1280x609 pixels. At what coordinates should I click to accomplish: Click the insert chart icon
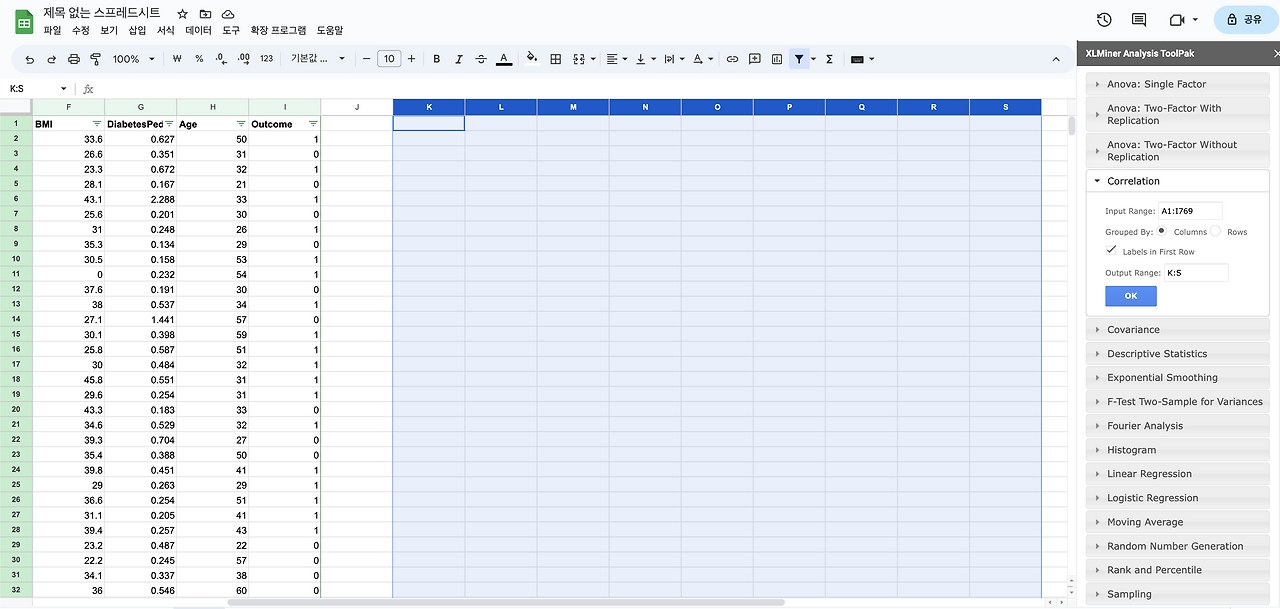[x=777, y=59]
